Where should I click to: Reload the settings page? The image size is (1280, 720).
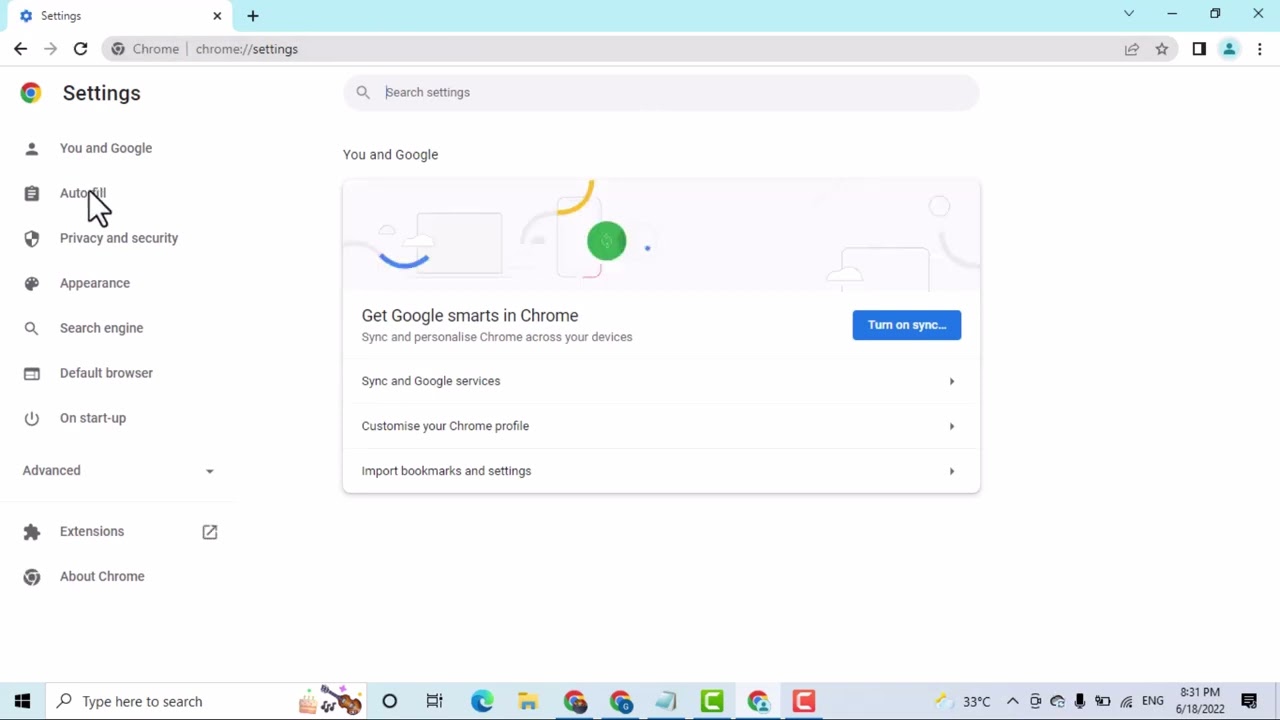pos(80,49)
